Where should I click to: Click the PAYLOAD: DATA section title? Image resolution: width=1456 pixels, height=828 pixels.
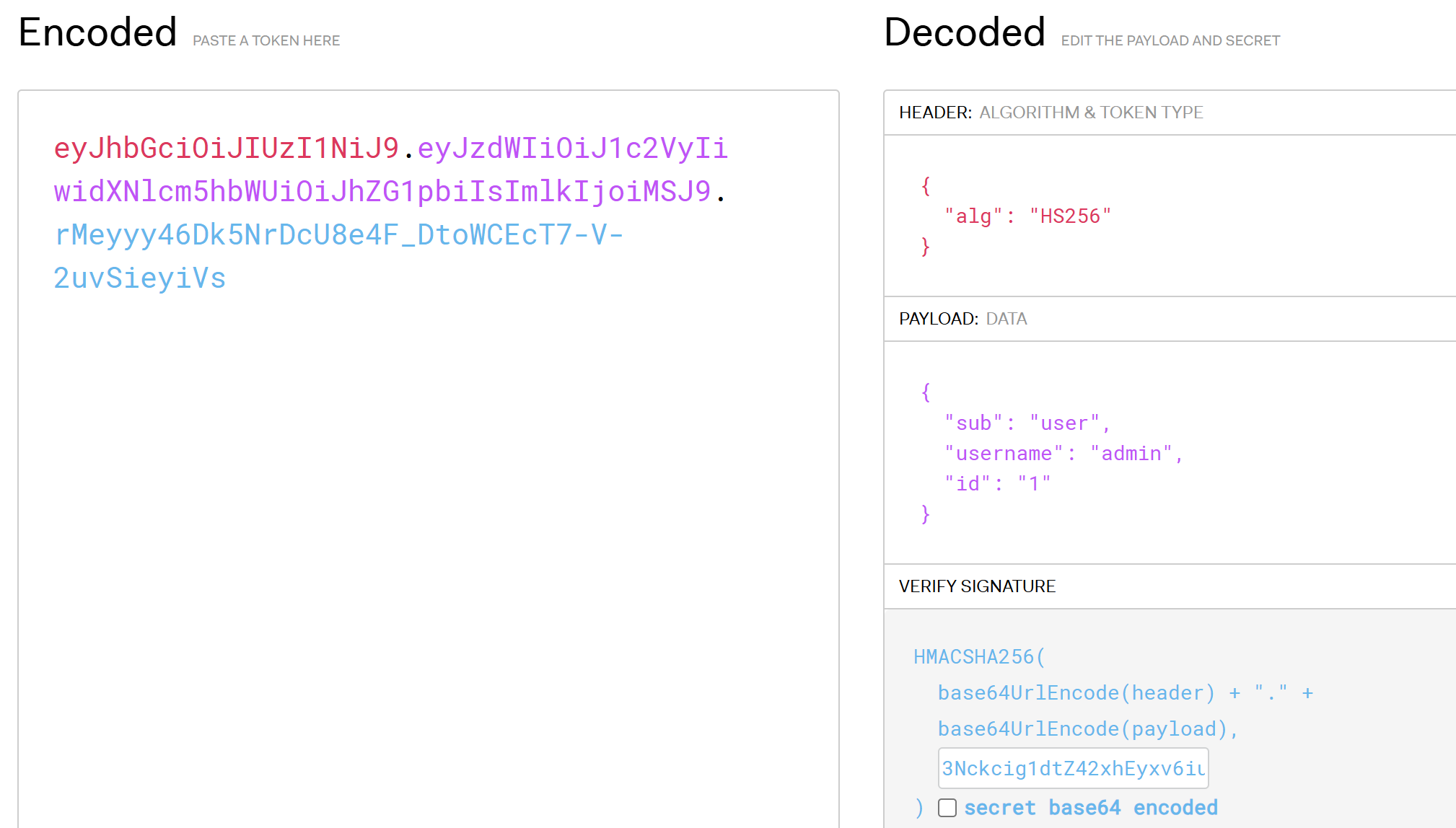coord(962,319)
